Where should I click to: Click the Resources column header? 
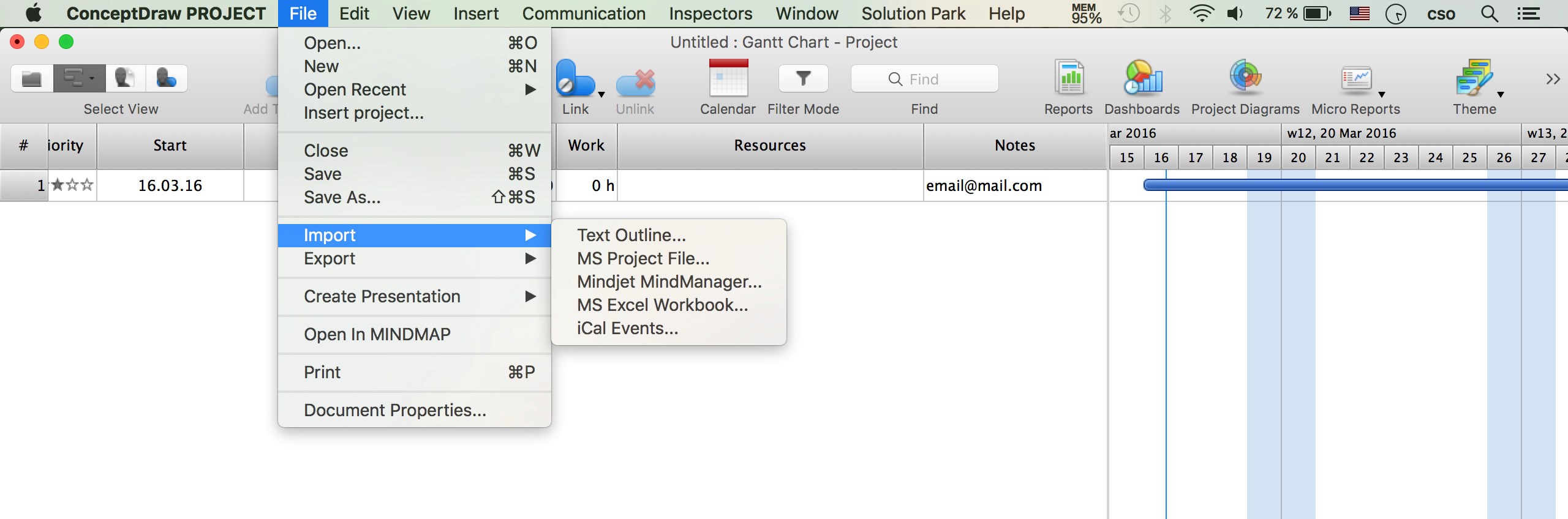tap(770, 146)
